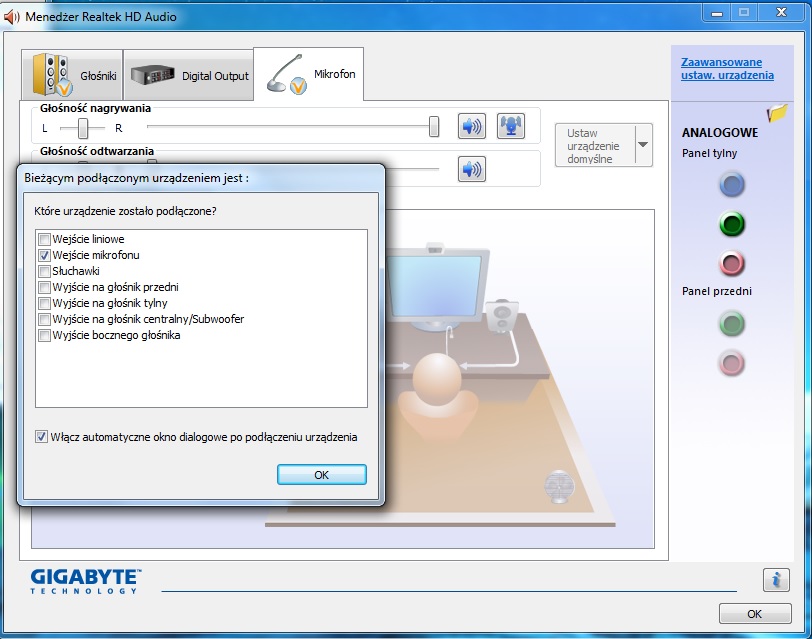Image resolution: width=812 pixels, height=639 pixels.
Task: Select the Mikrofon tab
Action: click(x=309, y=75)
